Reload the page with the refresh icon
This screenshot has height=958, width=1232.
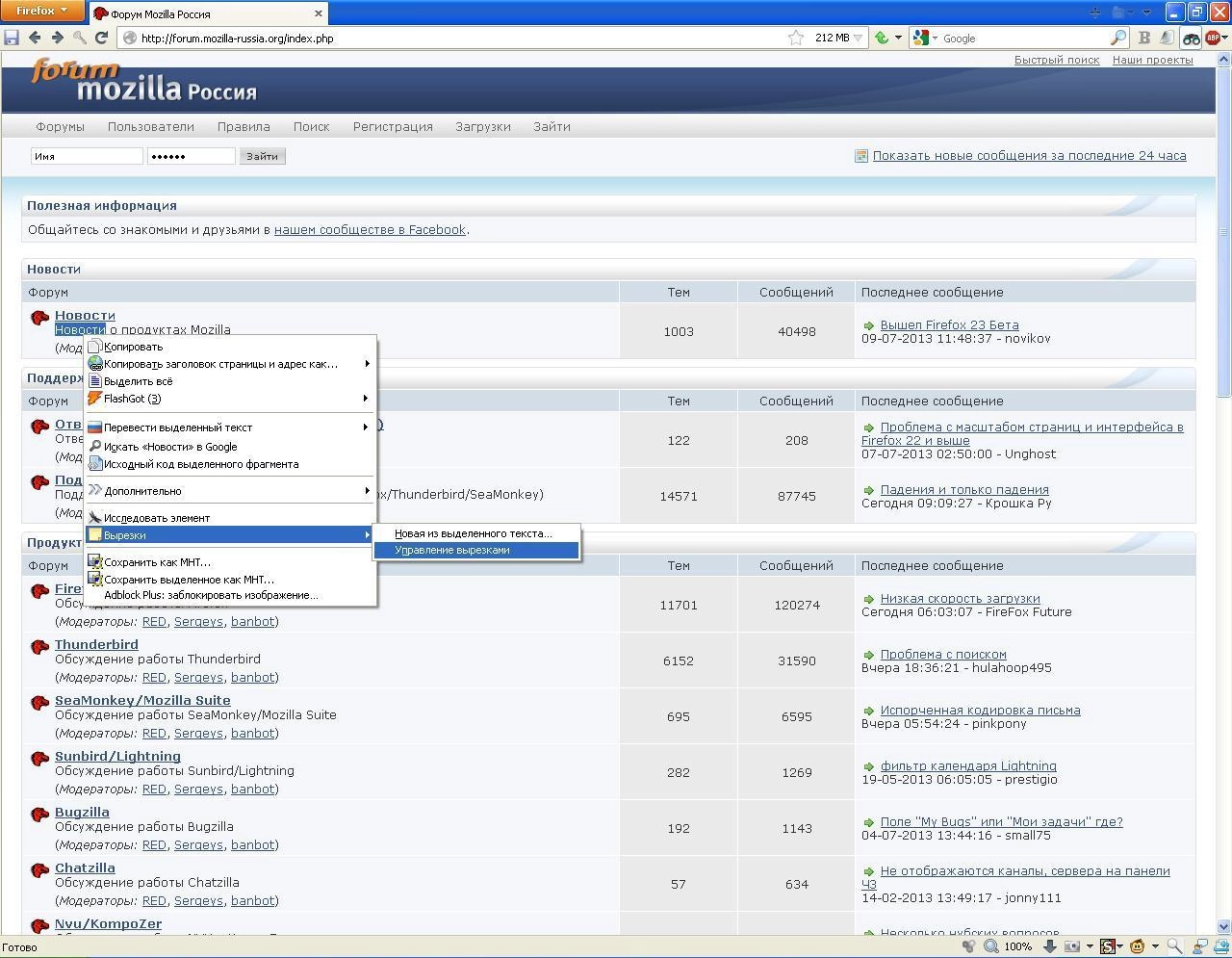[x=101, y=38]
